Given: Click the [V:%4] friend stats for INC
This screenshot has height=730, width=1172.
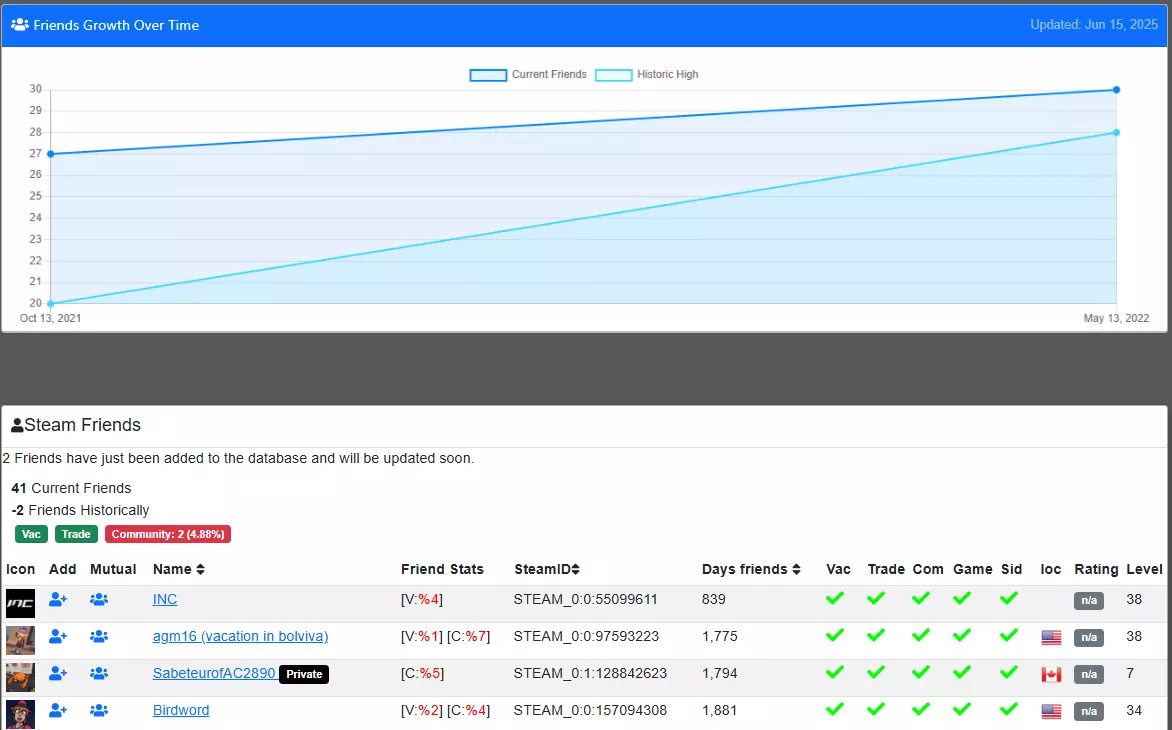Looking at the screenshot, I should pyautogui.click(x=422, y=599).
